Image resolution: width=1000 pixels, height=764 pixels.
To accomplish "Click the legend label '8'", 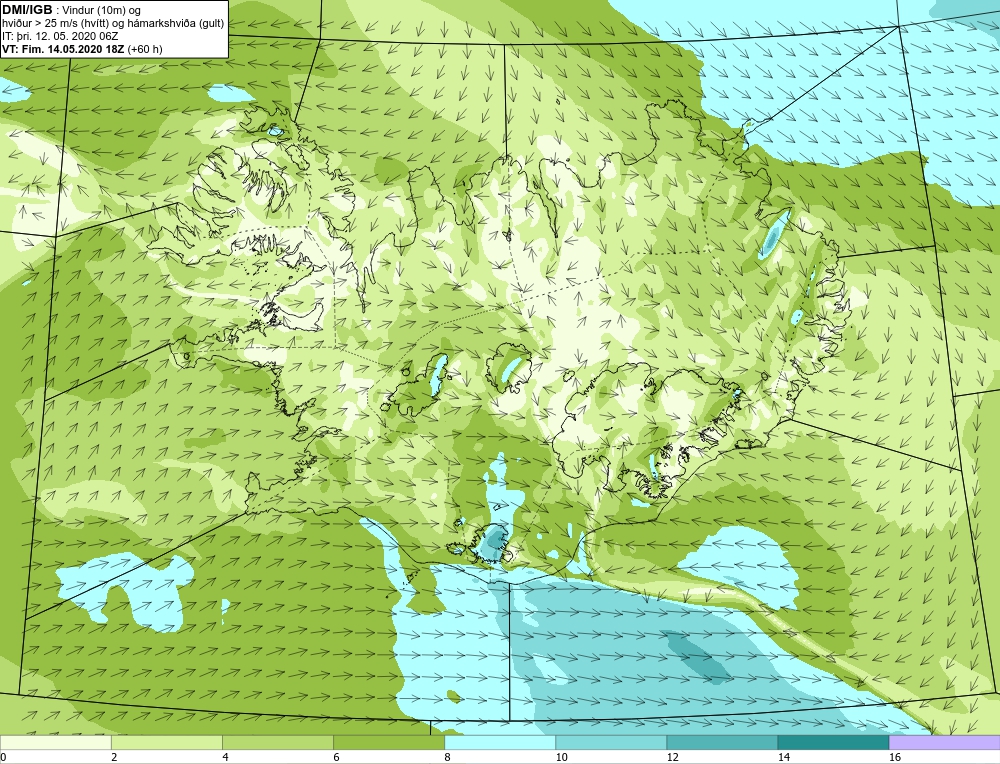I will (447, 757).
